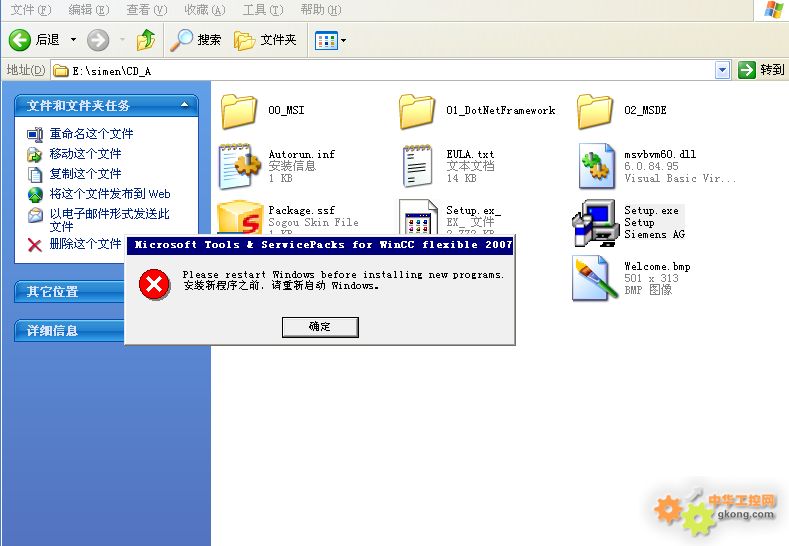Click the Welcome.bmp file name
Viewport: 789px width, 546px height.
click(657, 266)
